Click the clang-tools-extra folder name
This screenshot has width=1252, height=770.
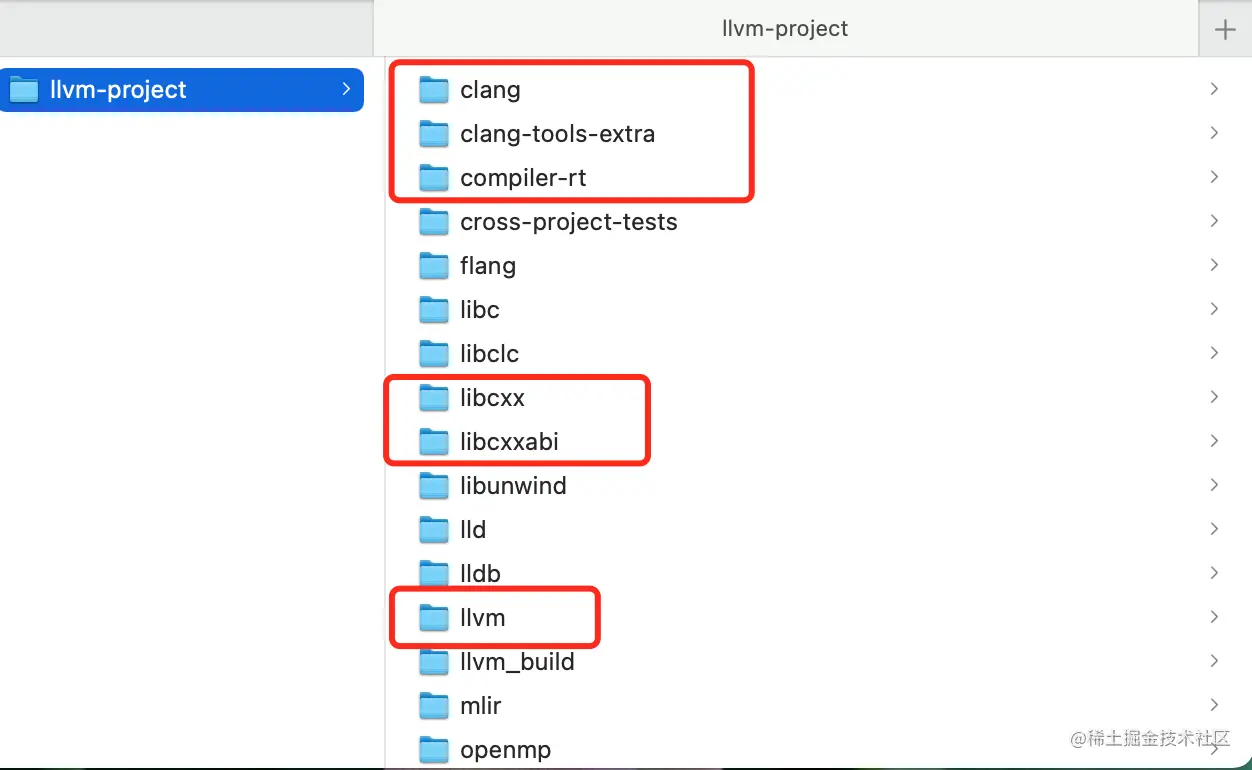pyautogui.click(x=557, y=133)
